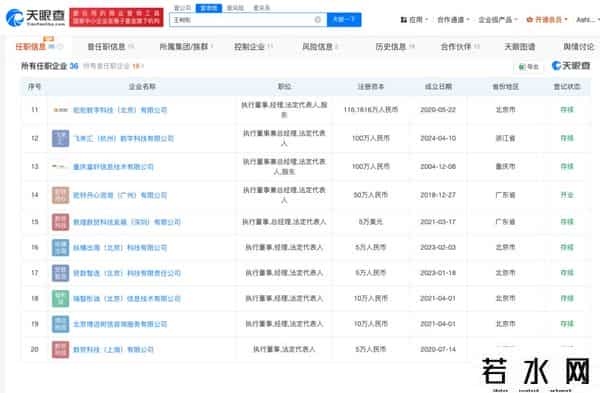Click the 企业名称 column header

click(142, 86)
